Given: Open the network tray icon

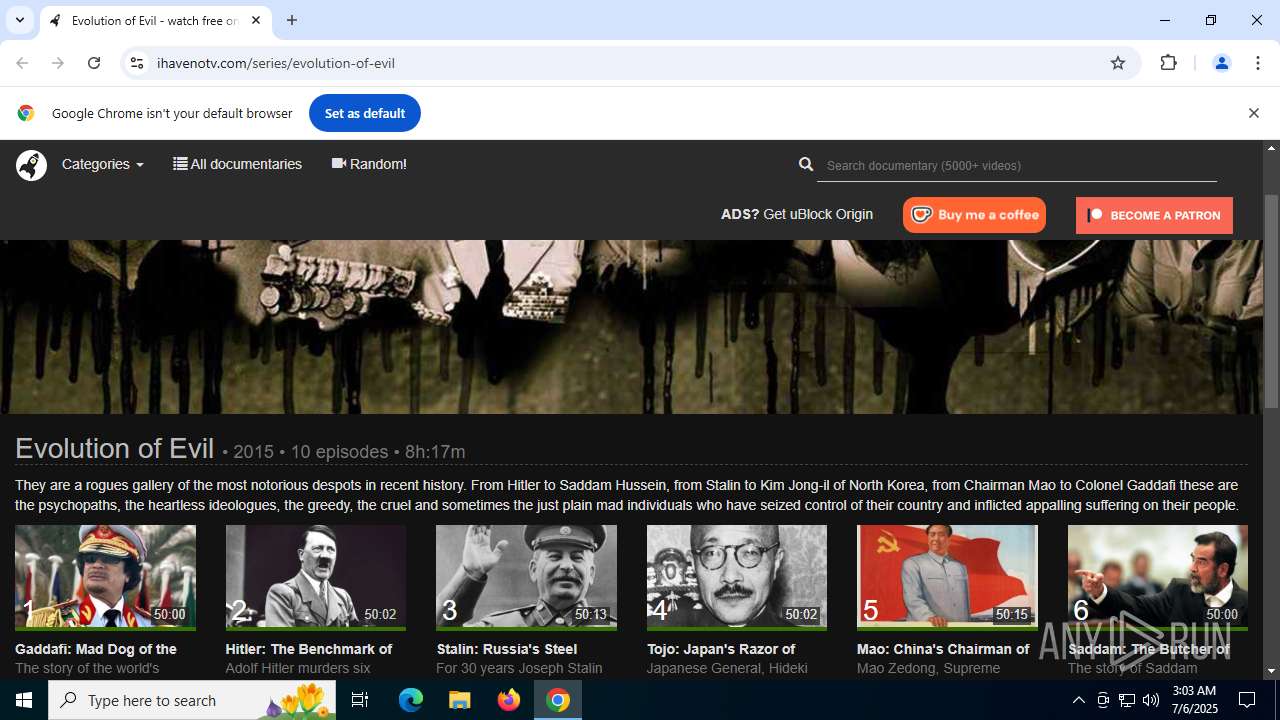Looking at the screenshot, I should (1127, 700).
